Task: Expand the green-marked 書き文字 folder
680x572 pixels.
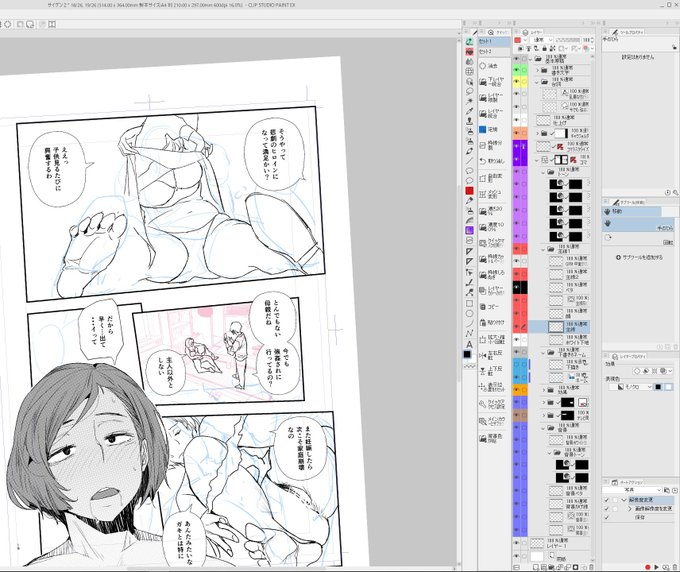Action: 537,70
